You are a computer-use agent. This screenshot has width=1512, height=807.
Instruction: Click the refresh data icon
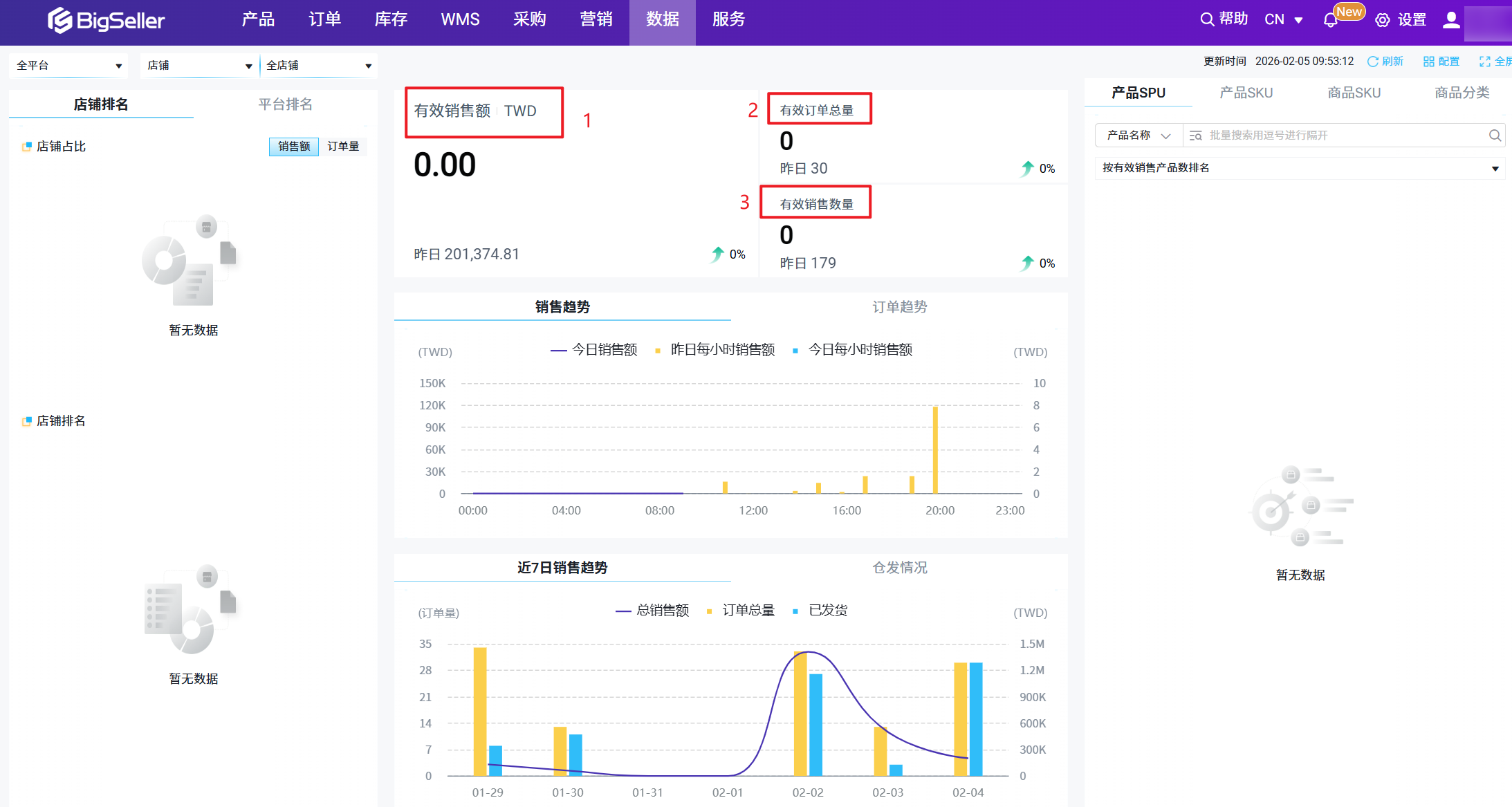click(x=1373, y=62)
